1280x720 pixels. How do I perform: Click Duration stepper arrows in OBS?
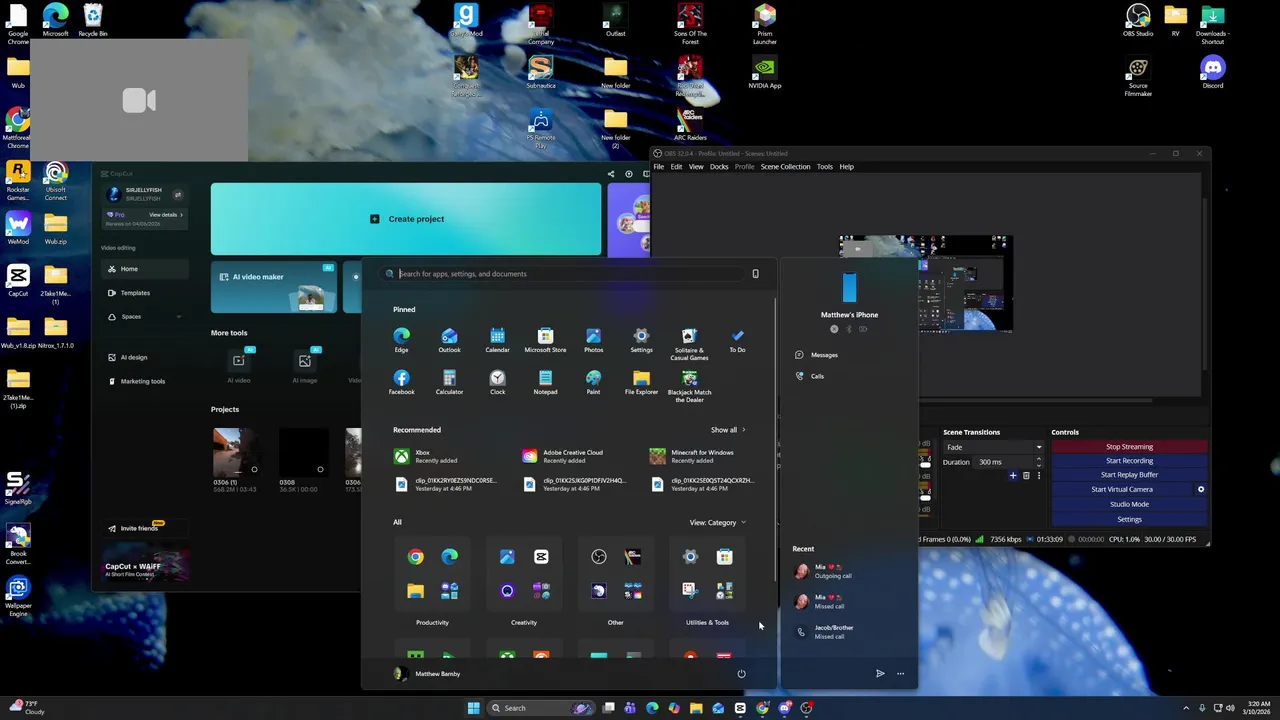[1038, 462]
